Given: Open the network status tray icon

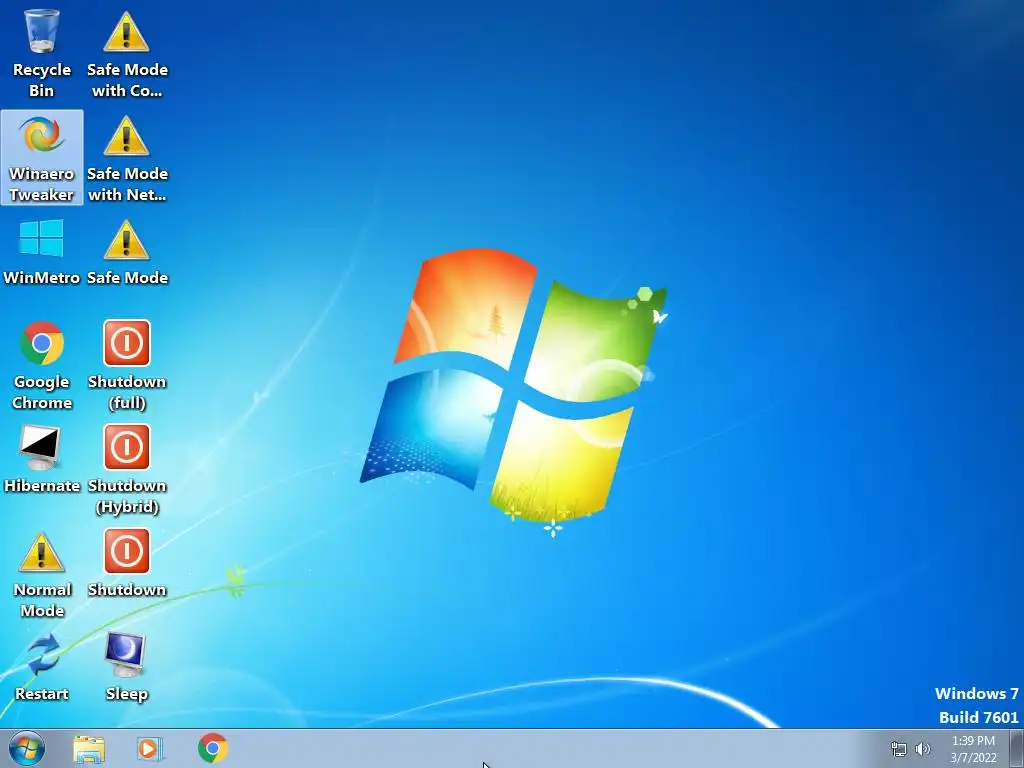Looking at the screenshot, I should click(899, 749).
